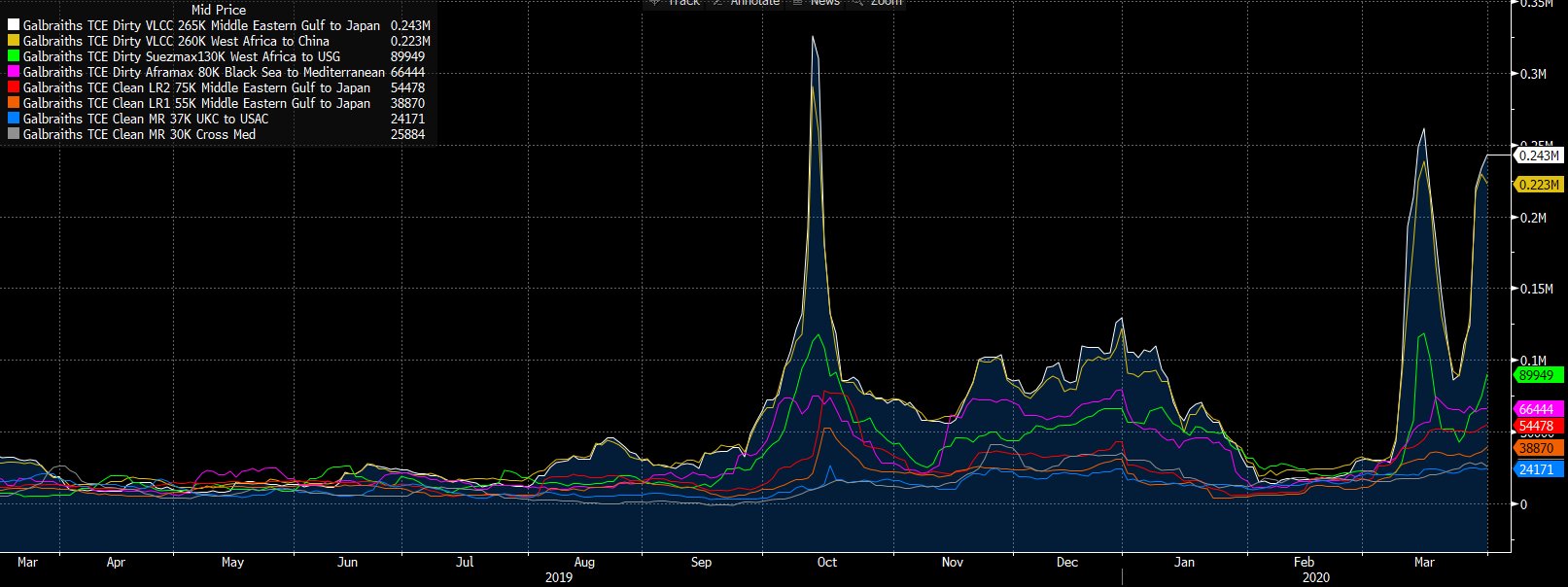
Task: Click the blue MR 37K UKC legend swatch
Action: click(x=14, y=120)
